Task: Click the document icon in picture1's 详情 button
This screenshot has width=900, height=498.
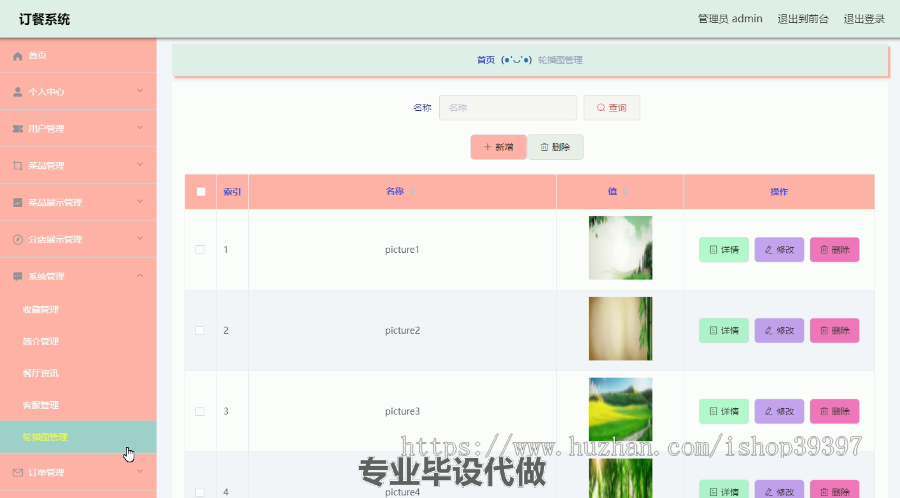Action: pos(713,250)
